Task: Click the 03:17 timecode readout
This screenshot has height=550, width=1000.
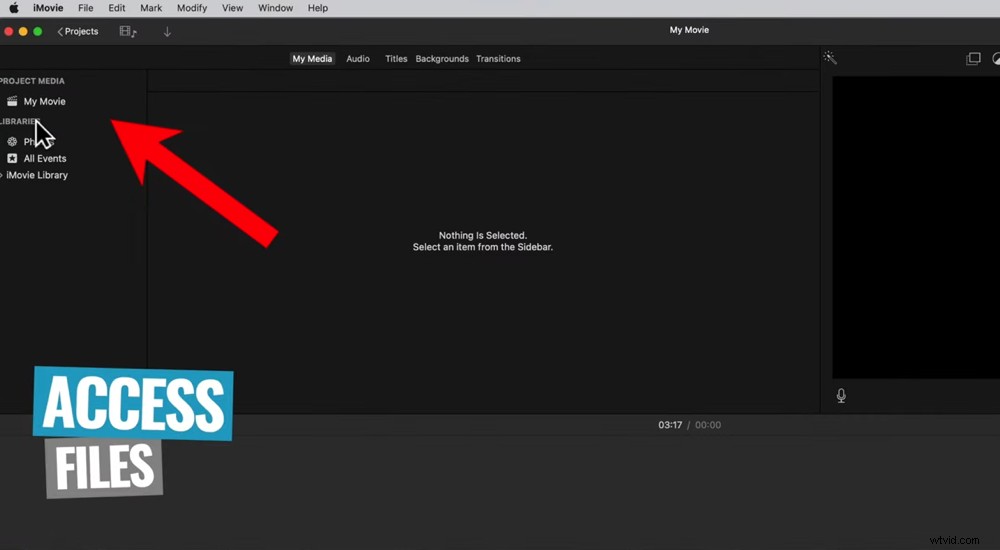Action: [670, 425]
